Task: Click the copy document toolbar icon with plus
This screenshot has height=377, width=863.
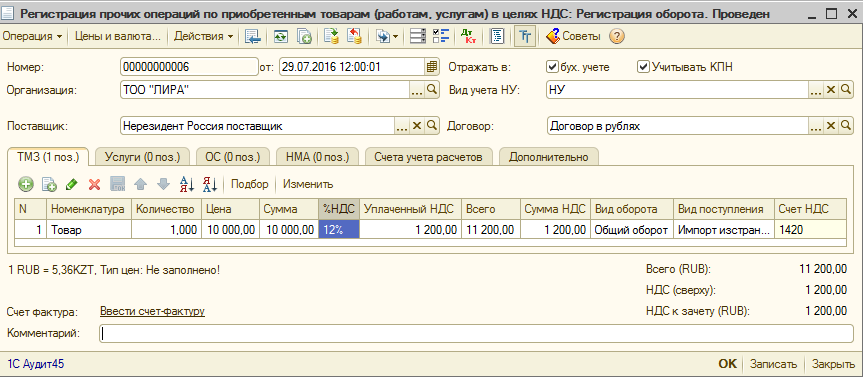Action: pos(304,37)
